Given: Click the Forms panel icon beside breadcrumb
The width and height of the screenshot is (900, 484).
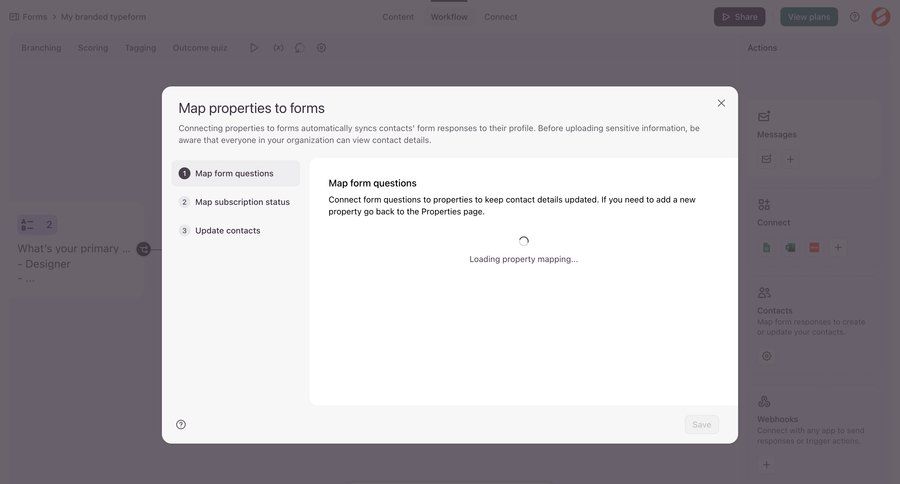Looking at the screenshot, I should (14, 17).
